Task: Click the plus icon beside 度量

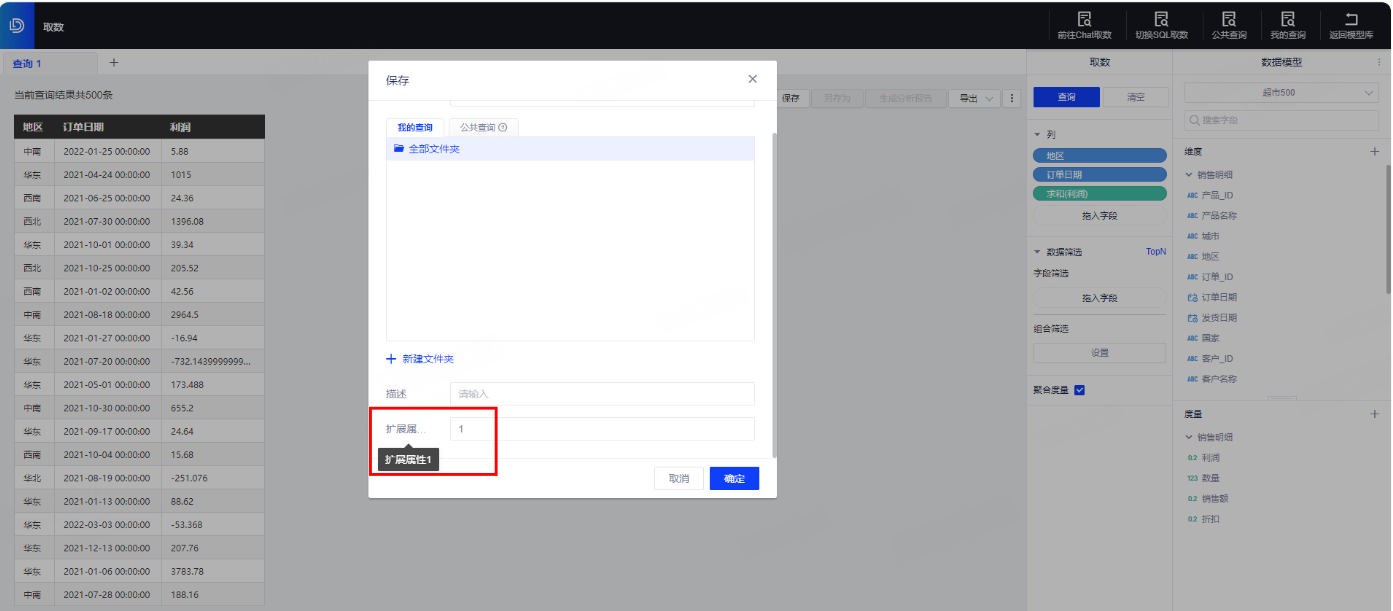Action: point(1374,414)
